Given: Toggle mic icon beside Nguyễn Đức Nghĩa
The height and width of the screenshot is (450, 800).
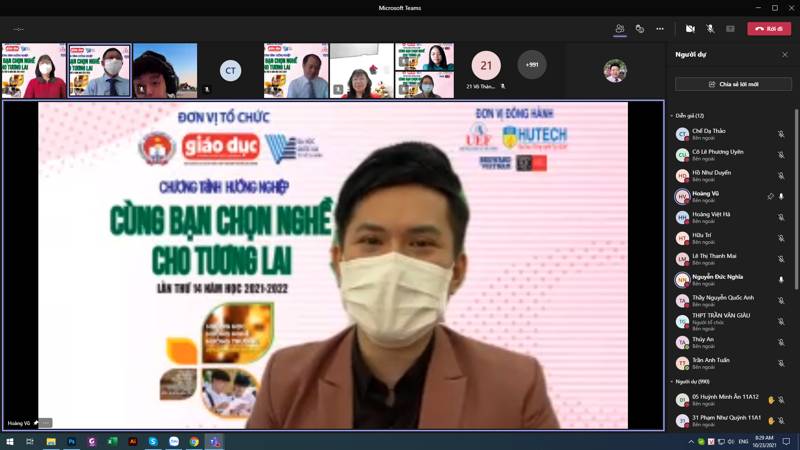Looking at the screenshot, I should click(781, 280).
